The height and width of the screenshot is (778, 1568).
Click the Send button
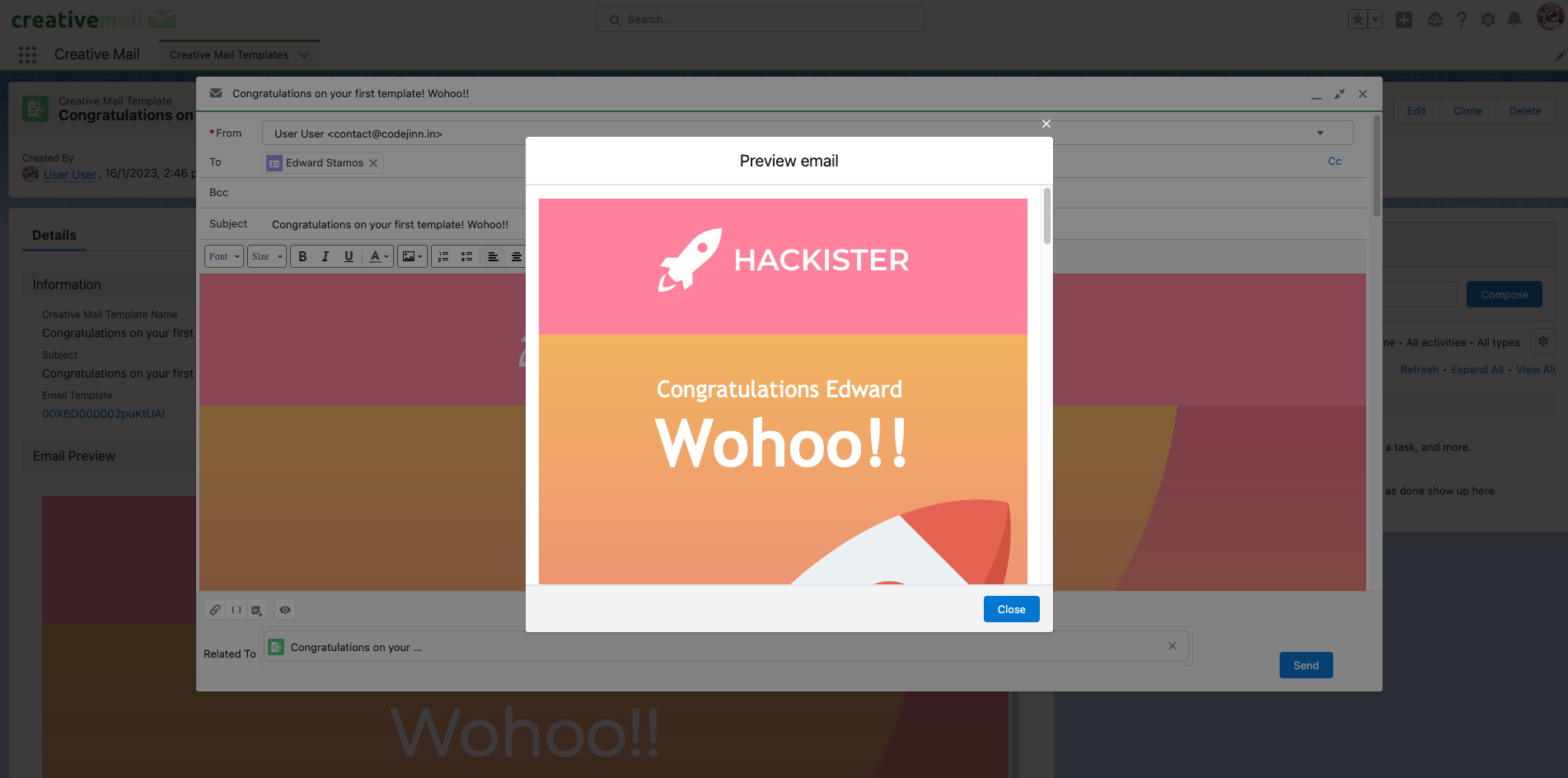coord(1305,665)
